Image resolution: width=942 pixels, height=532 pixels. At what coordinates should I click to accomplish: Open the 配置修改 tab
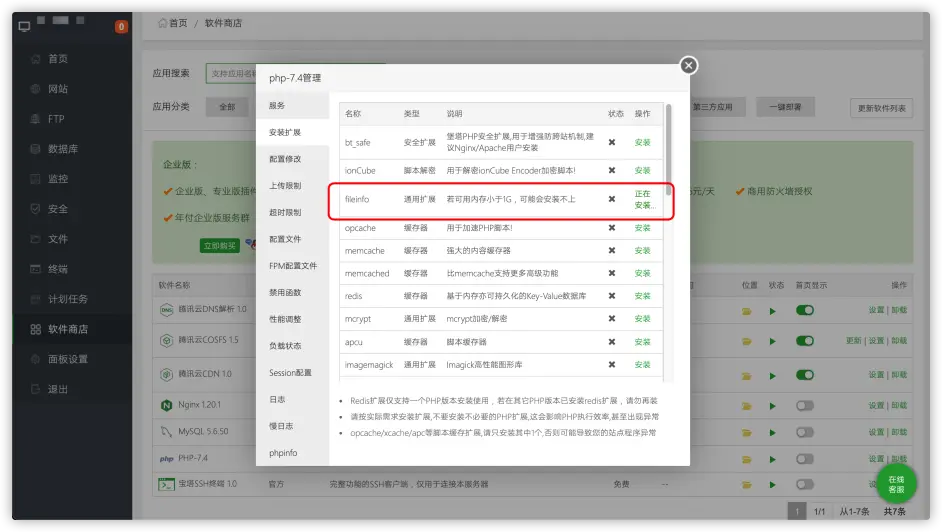tap(285, 159)
